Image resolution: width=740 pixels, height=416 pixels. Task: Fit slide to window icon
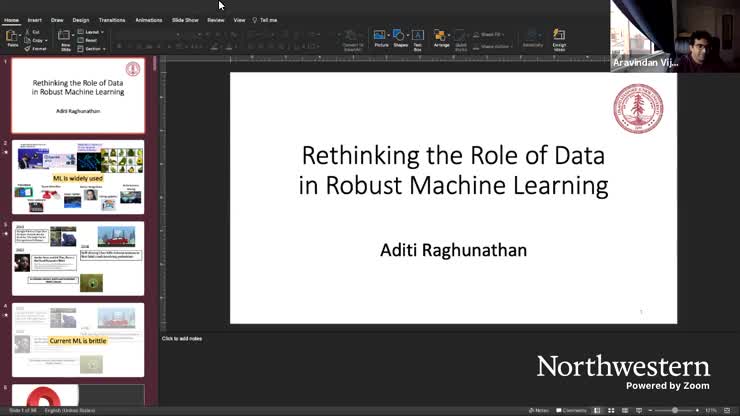click(x=727, y=410)
